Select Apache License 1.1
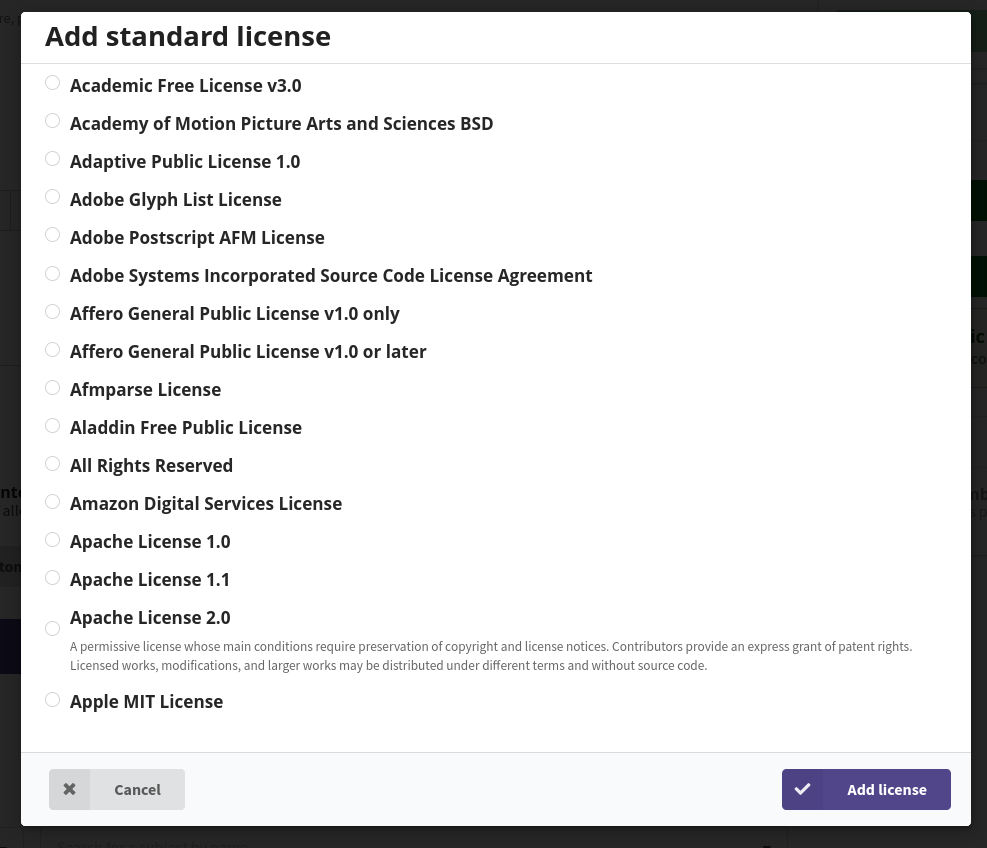 coord(52,577)
